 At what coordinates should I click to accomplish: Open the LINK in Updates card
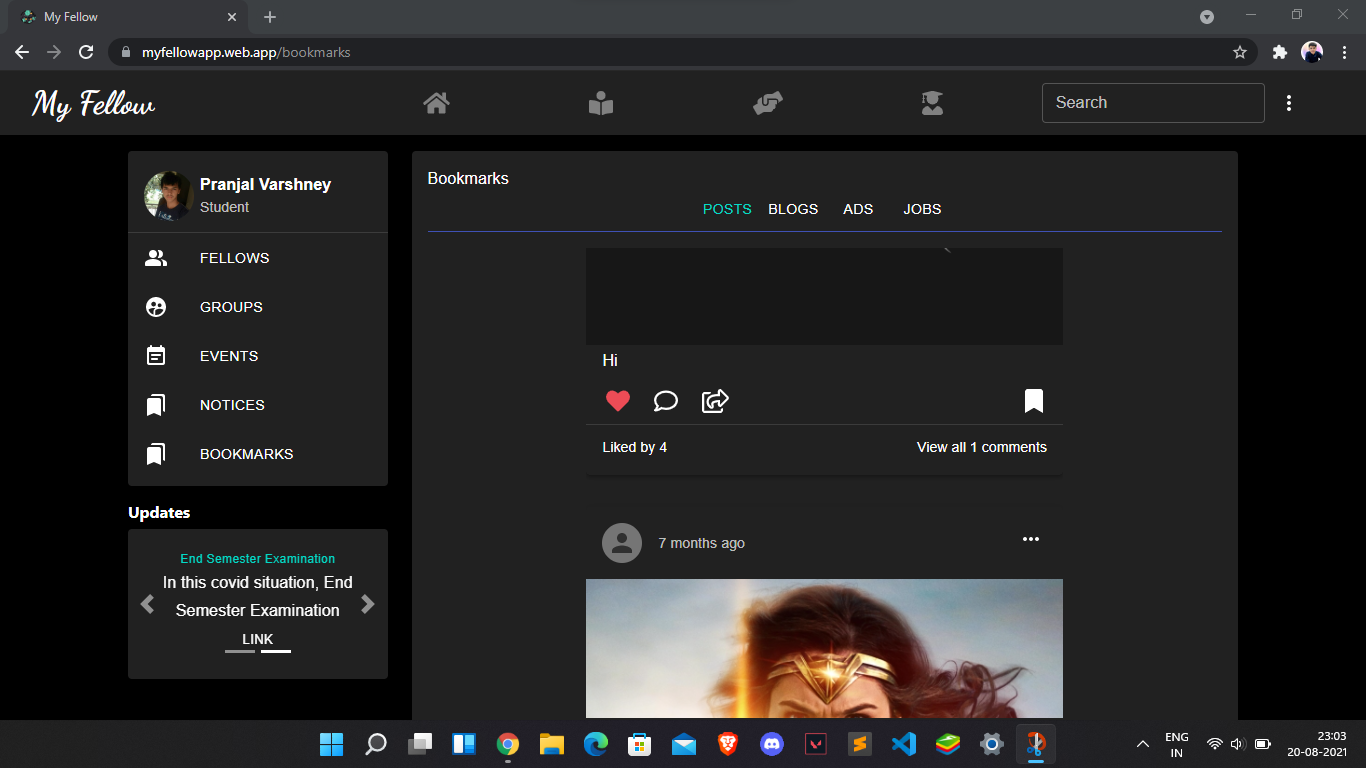tap(258, 639)
